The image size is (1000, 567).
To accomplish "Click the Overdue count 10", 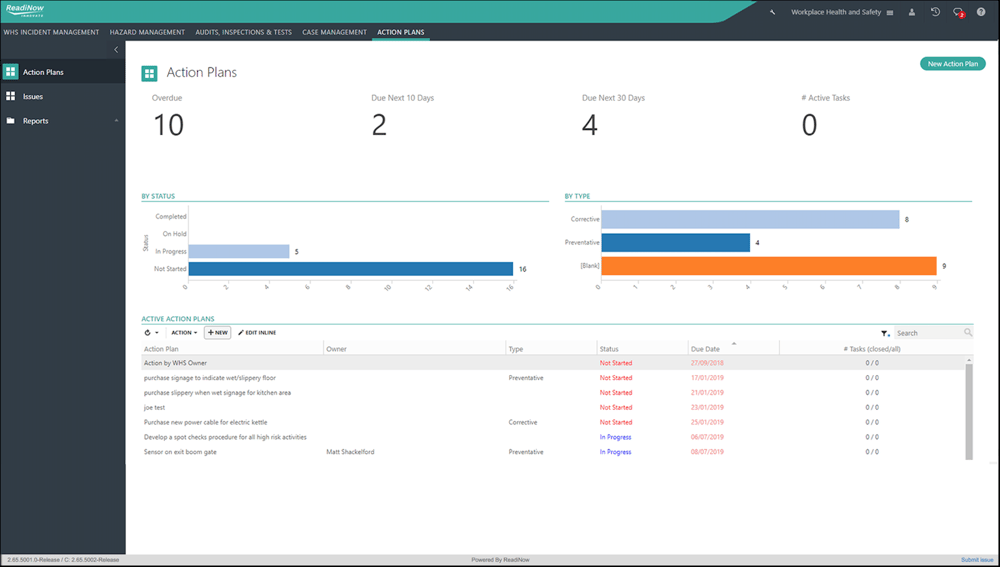I will (x=168, y=125).
